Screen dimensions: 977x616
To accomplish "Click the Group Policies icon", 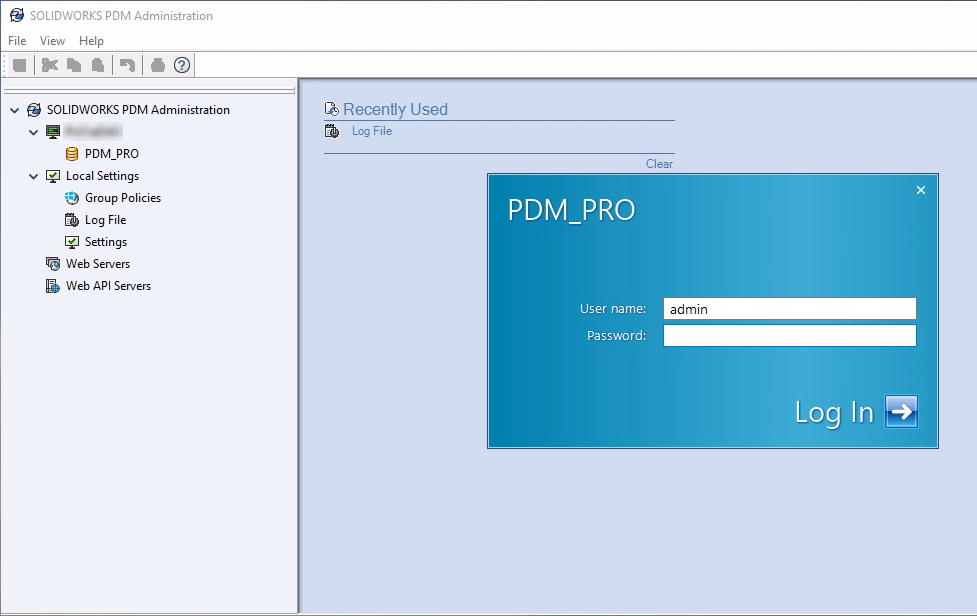I will pos(72,198).
